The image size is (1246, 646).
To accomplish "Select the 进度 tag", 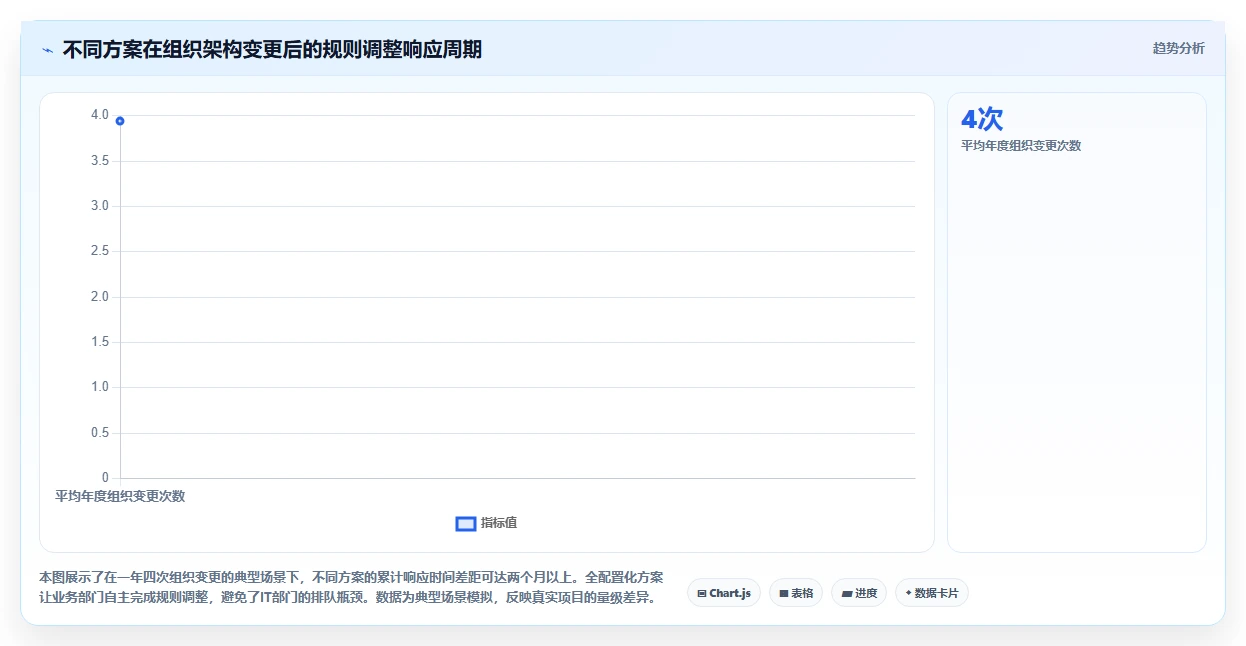I will pos(859,593).
